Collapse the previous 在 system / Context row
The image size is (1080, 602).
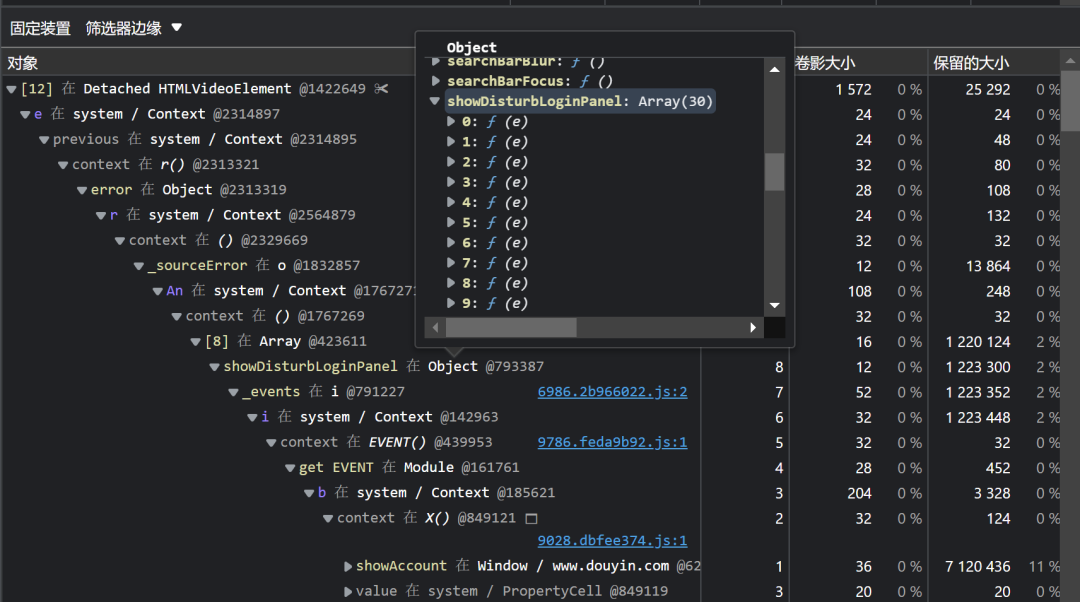[x=44, y=140]
